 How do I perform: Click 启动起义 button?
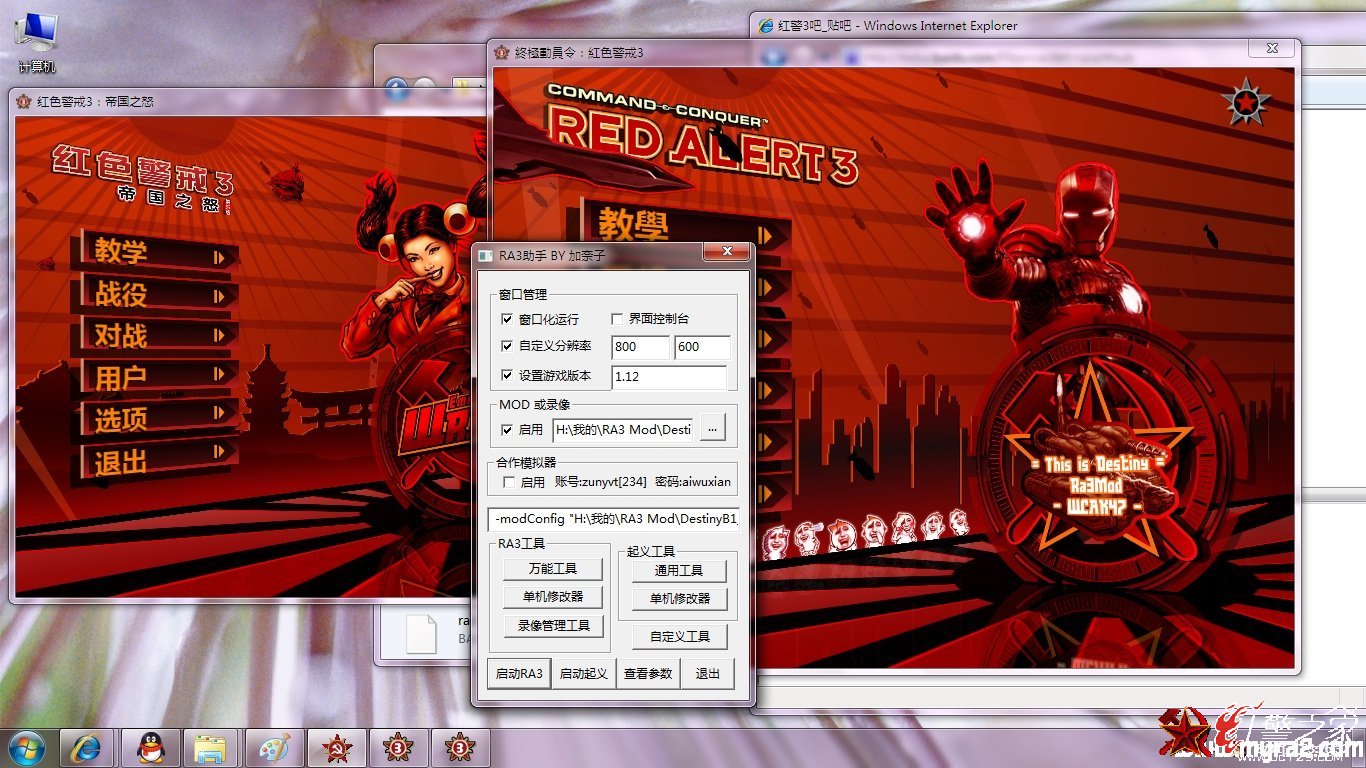[584, 673]
